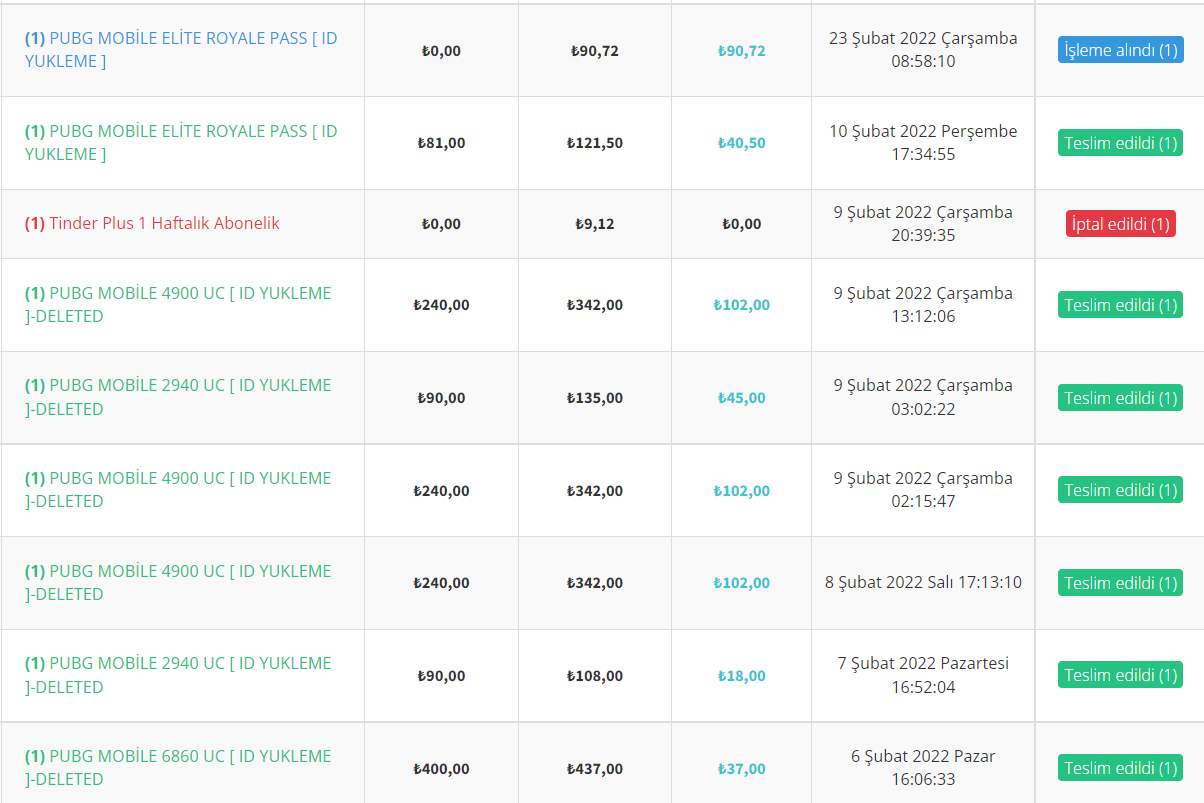Viewport: 1204px width, 803px height.
Task: Open the 4900 UC order placed at 13:12:06
Action: (178, 305)
